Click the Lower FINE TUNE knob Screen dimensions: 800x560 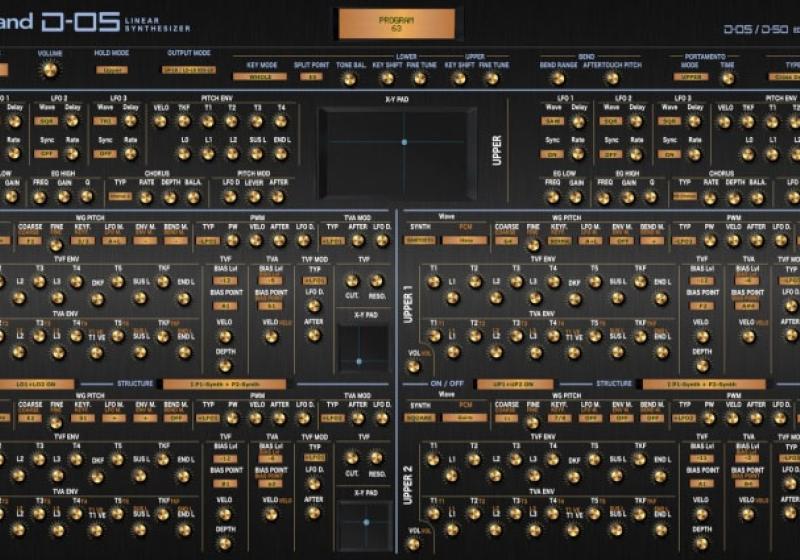tap(420, 79)
